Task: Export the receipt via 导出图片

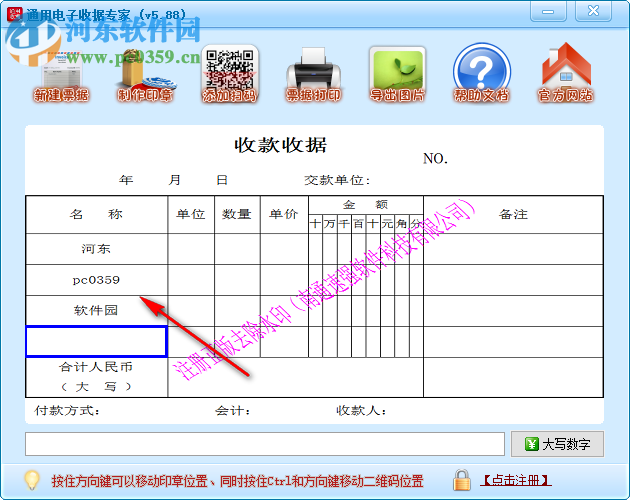Action: [x=397, y=74]
